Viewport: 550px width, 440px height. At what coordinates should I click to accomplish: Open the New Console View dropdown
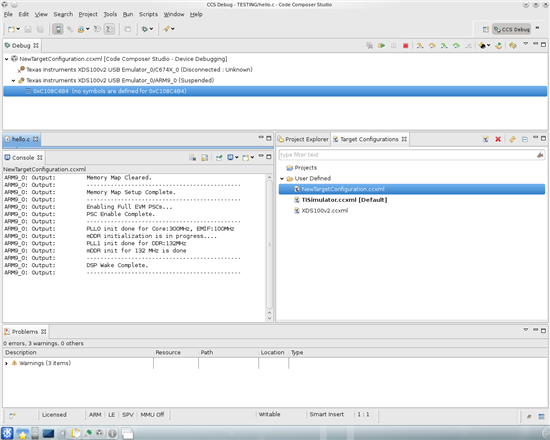252,158
